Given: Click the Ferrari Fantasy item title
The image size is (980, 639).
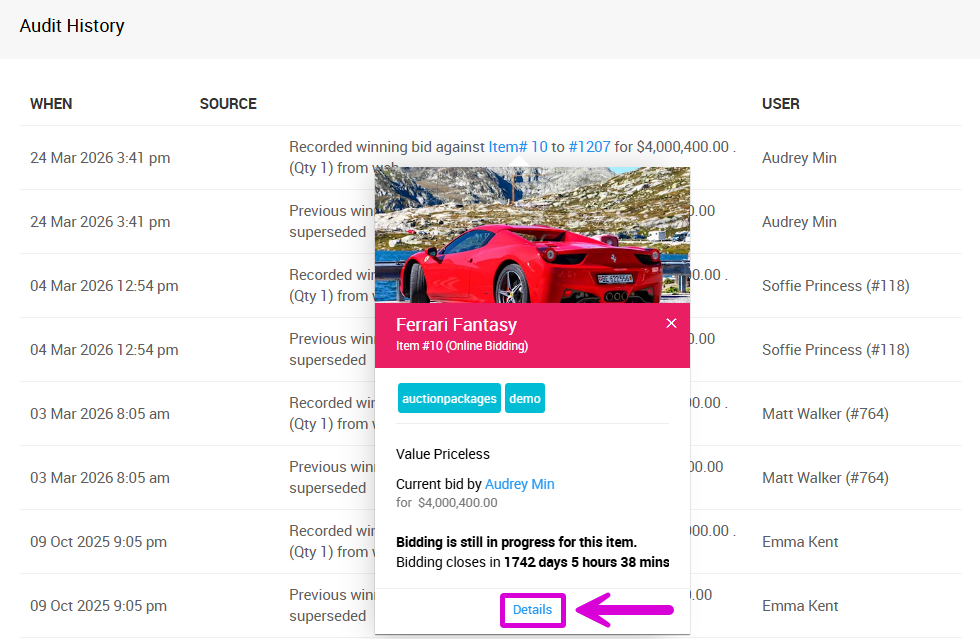Looking at the screenshot, I should click(x=456, y=325).
